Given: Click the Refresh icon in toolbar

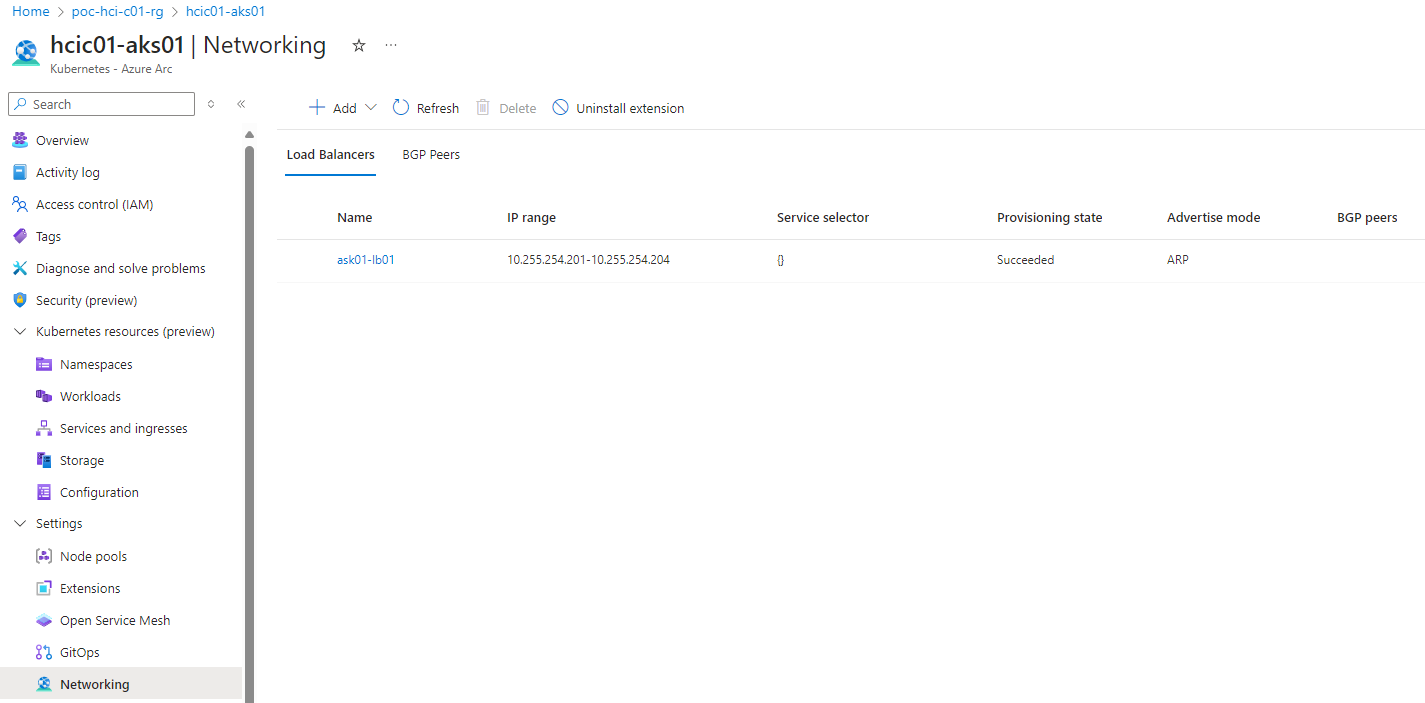Looking at the screenshot, I should tap(401, 108).
